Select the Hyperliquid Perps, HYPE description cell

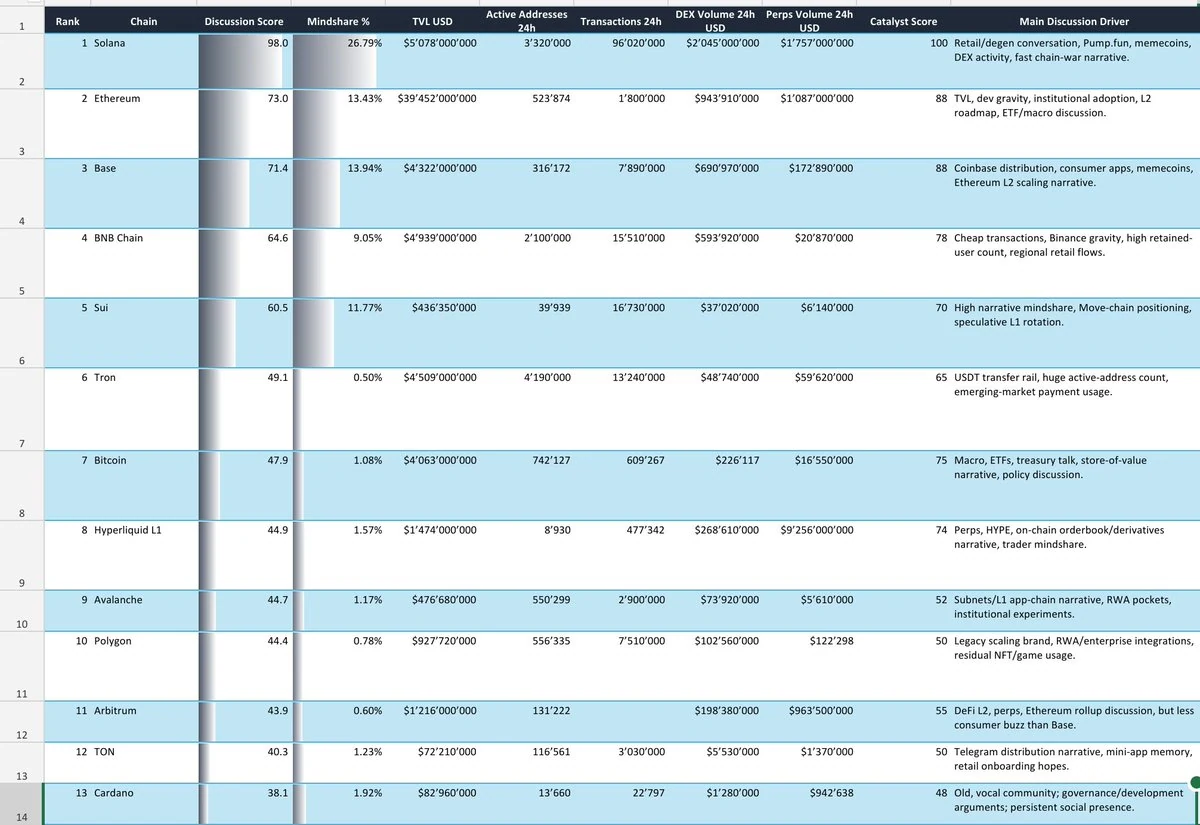pyautogui.click(x=1075, y=555)
